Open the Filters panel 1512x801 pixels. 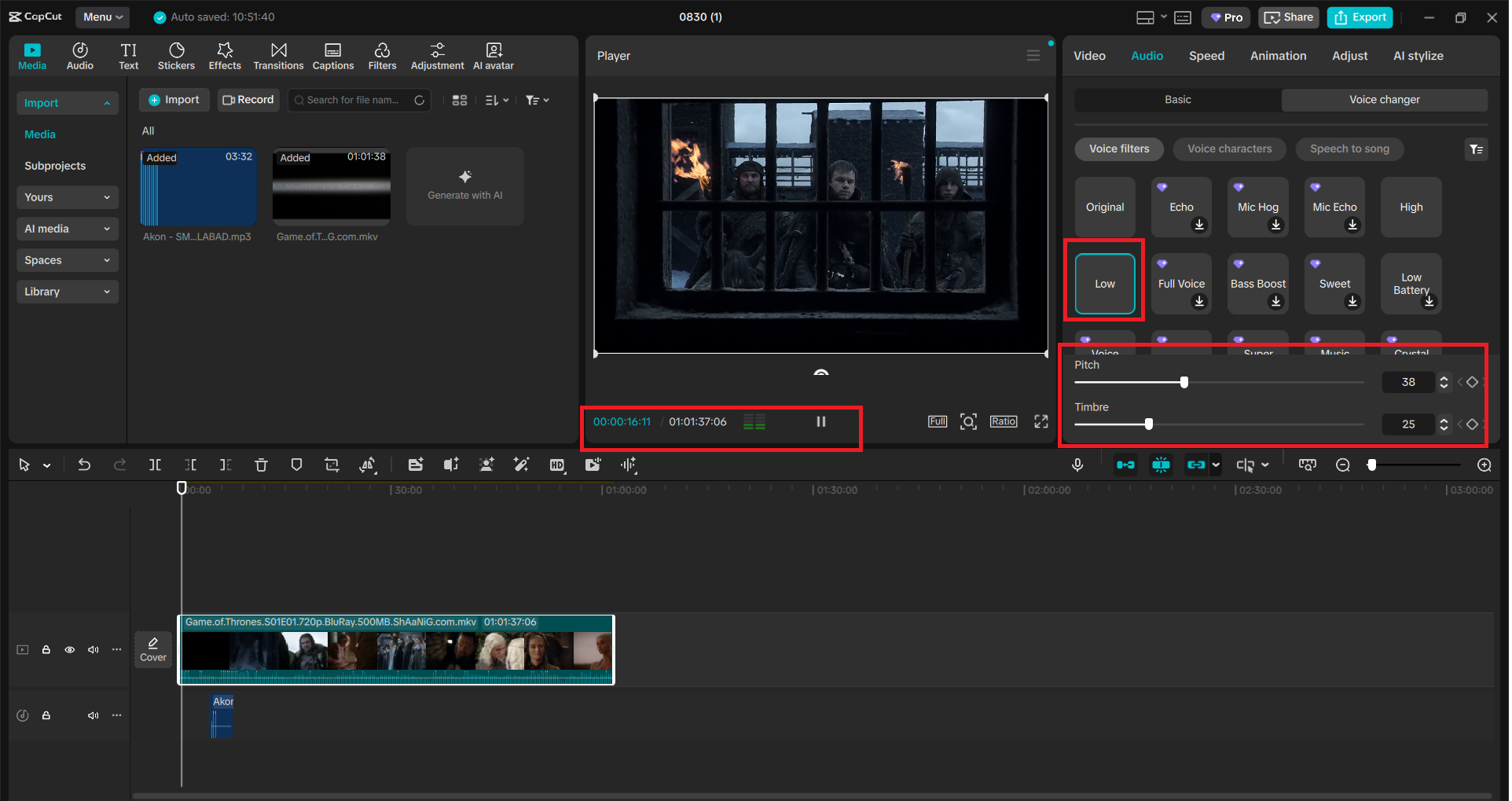[x=382, y=57]
